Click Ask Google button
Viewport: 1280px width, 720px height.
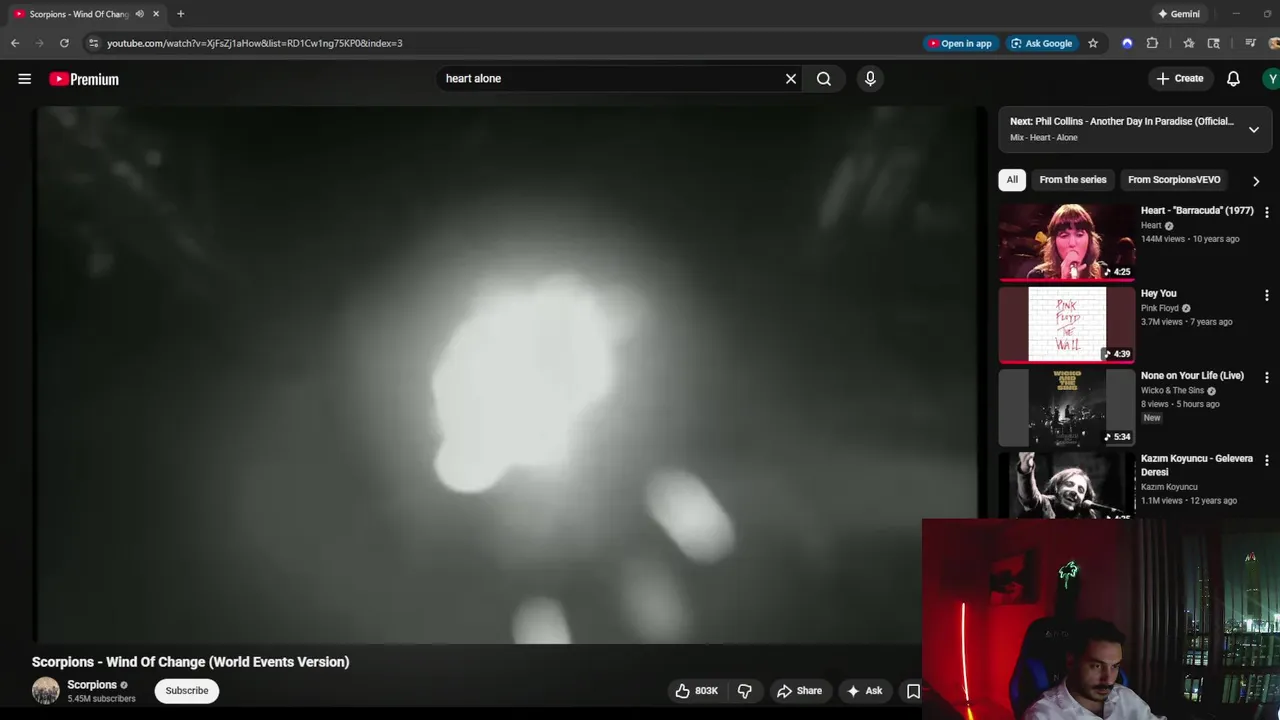(1041, 43)
